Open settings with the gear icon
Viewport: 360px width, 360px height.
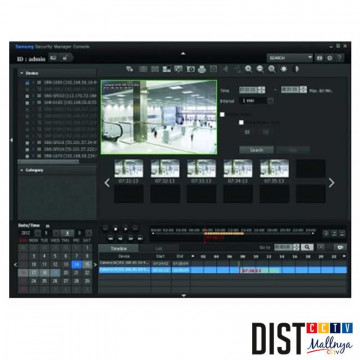[330, 58]
